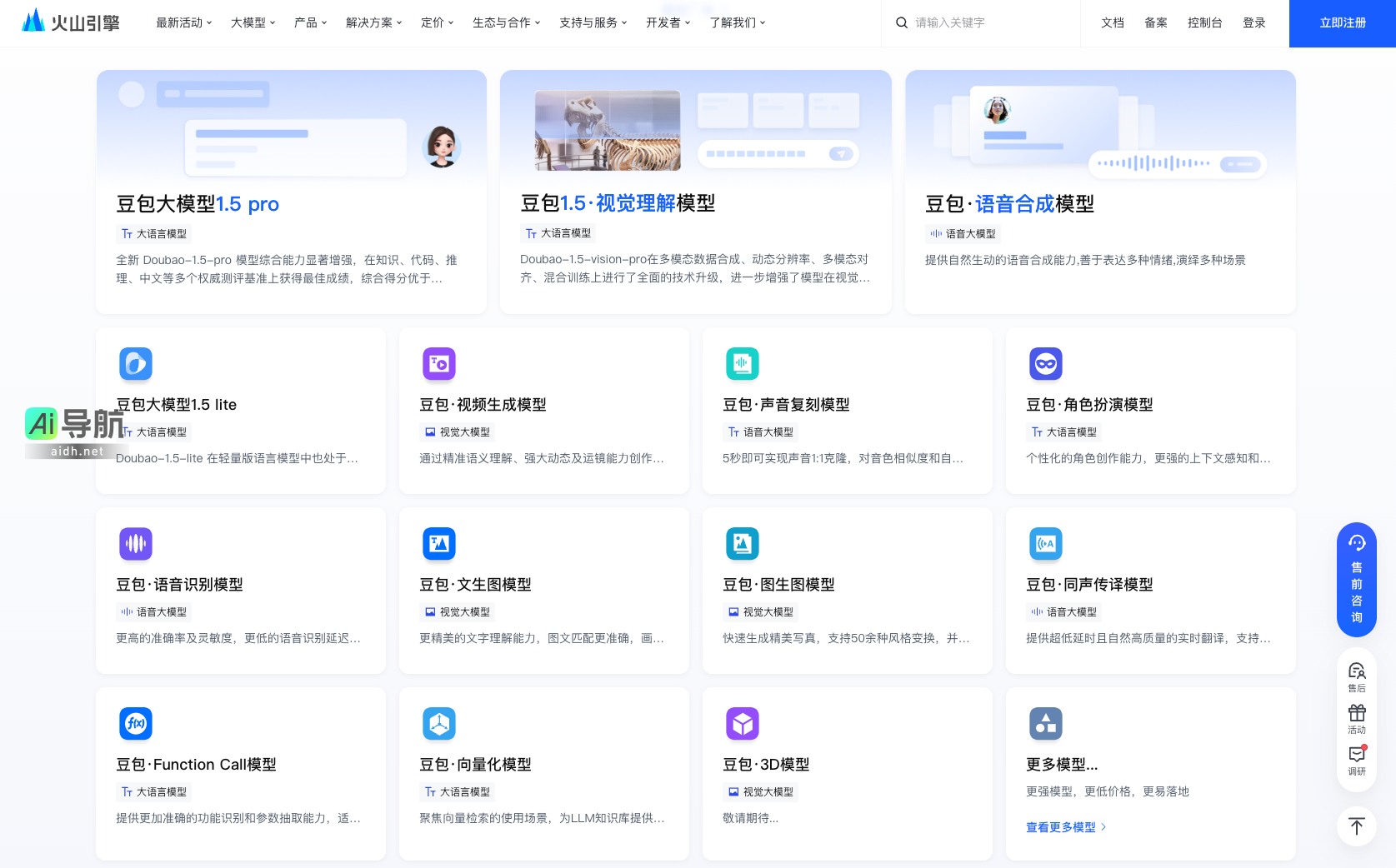Open the 活动 gift icon
Image resolution: width=1396 pixels, height=868 pixels.
click(1356, 718)
